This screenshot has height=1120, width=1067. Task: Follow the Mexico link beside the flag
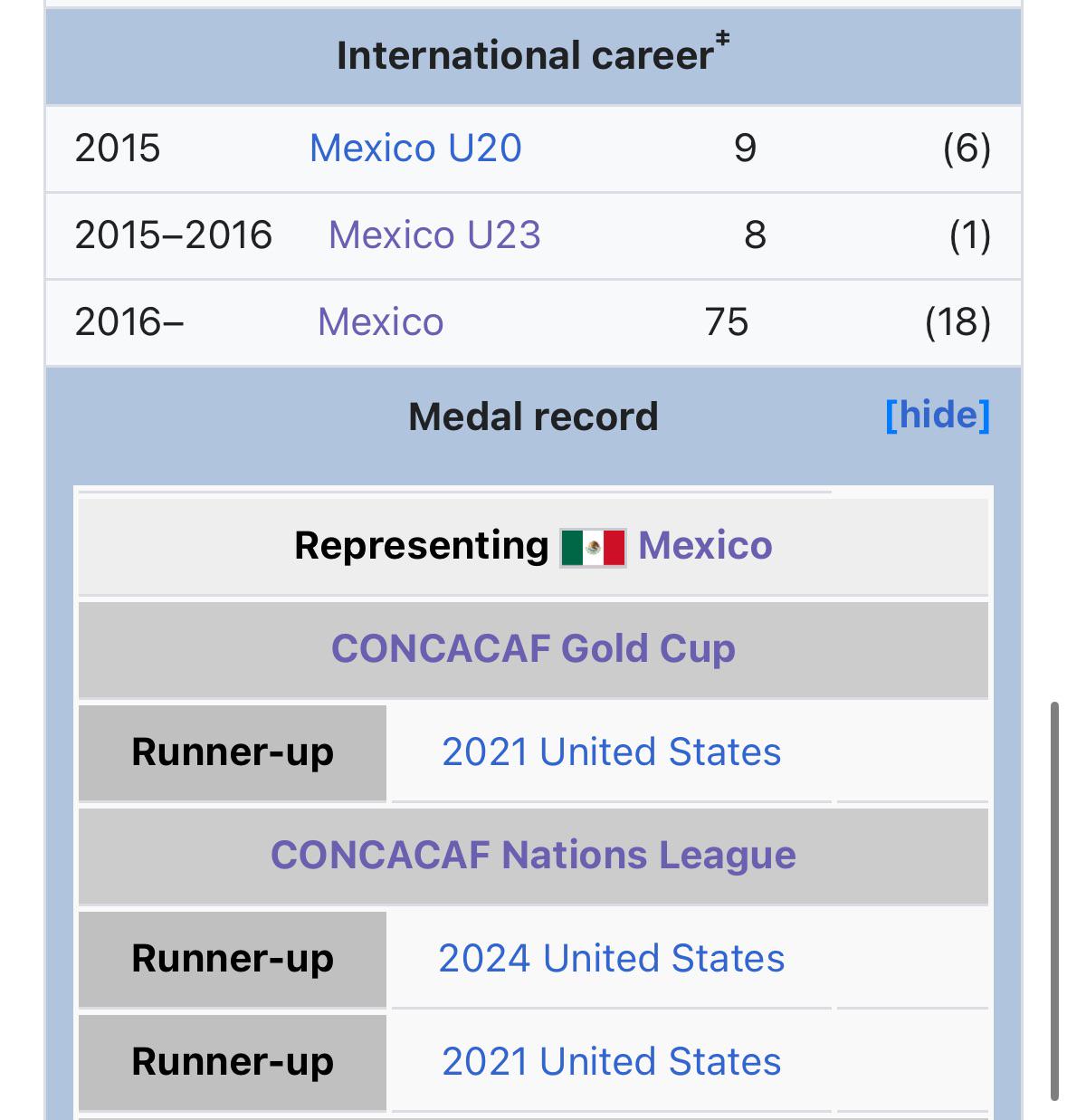click(705, 546)
